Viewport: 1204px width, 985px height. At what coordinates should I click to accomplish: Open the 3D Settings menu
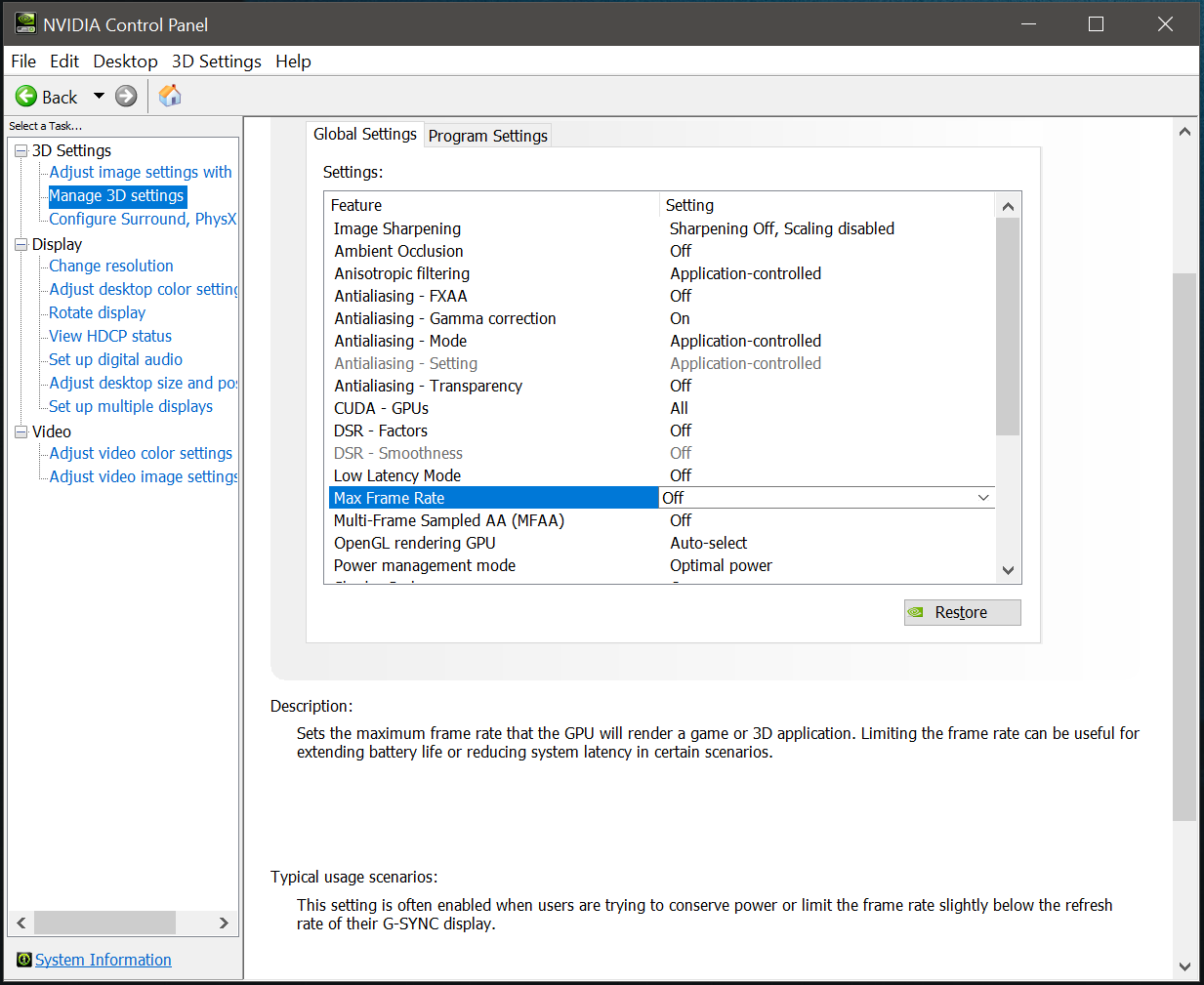tap(216, 61)
